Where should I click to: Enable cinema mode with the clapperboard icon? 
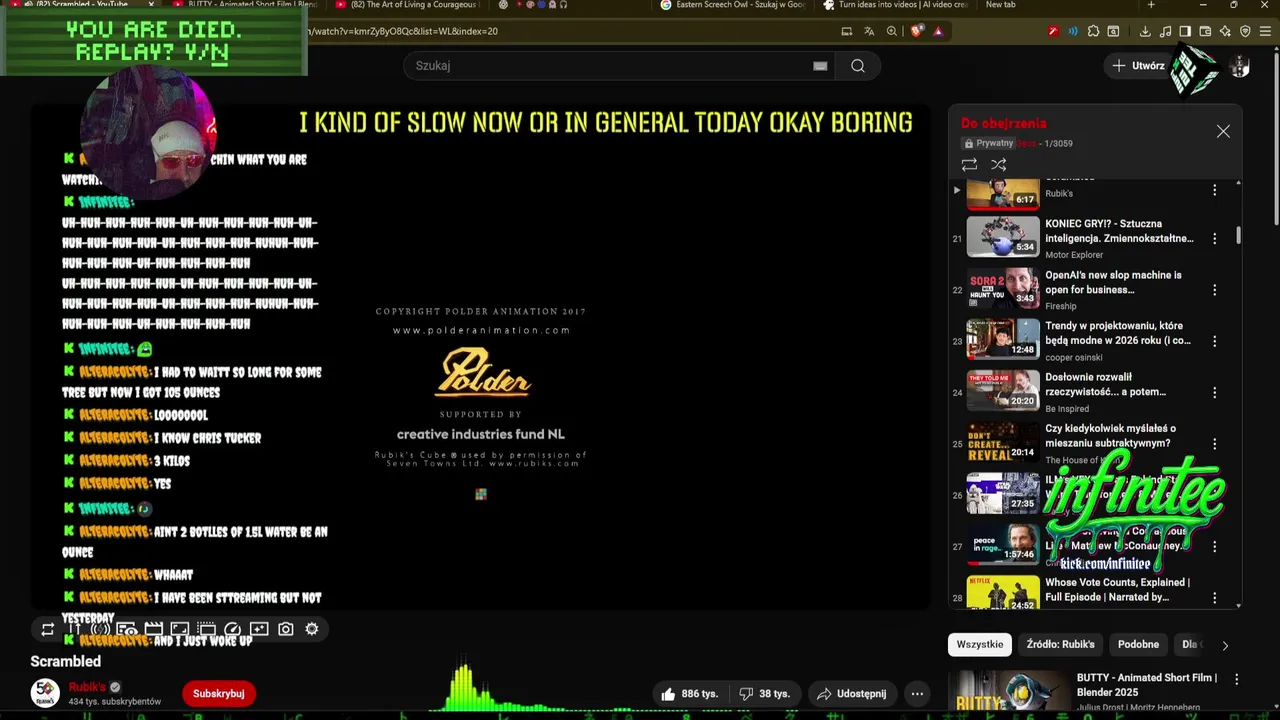pos(154,629)
